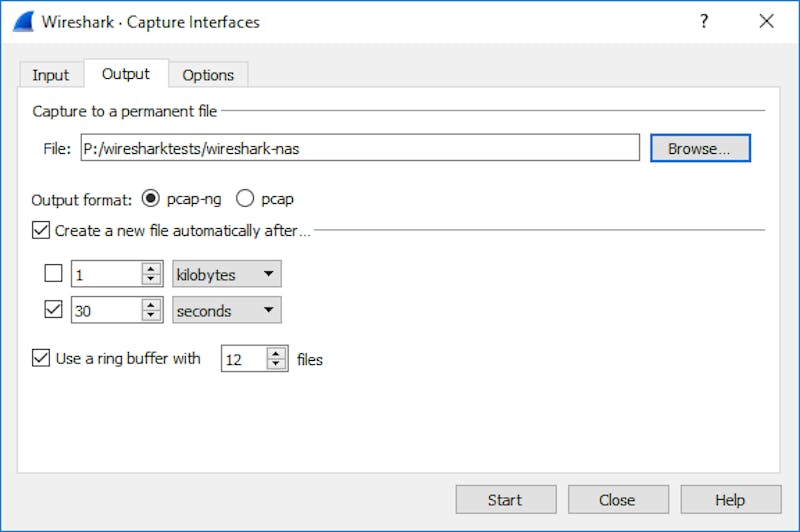Viewport: 800px width, 532px height.
Task: Increase the kilobytes value with up arrow
Action: coord(152,269)
